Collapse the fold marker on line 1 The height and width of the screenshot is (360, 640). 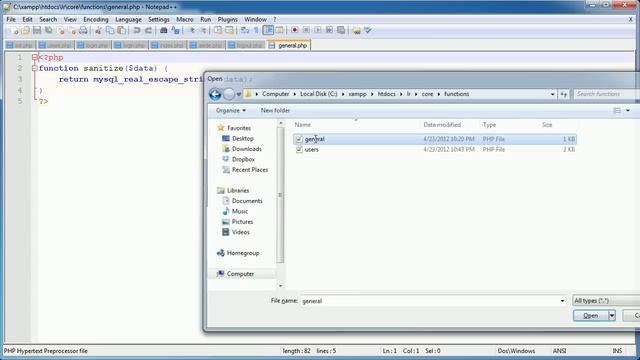35,58
